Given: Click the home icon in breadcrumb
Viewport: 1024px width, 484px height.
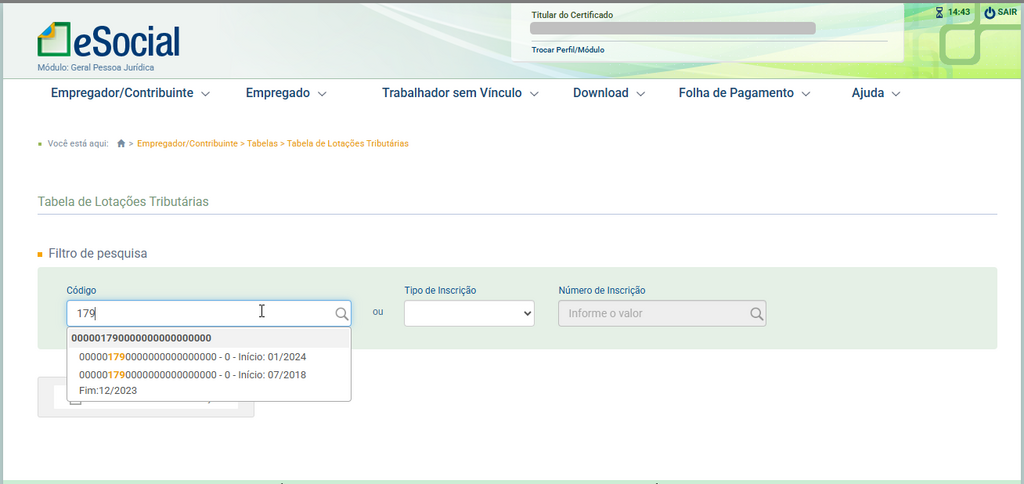Looking at the screenshot, I should tap(121, 144).
